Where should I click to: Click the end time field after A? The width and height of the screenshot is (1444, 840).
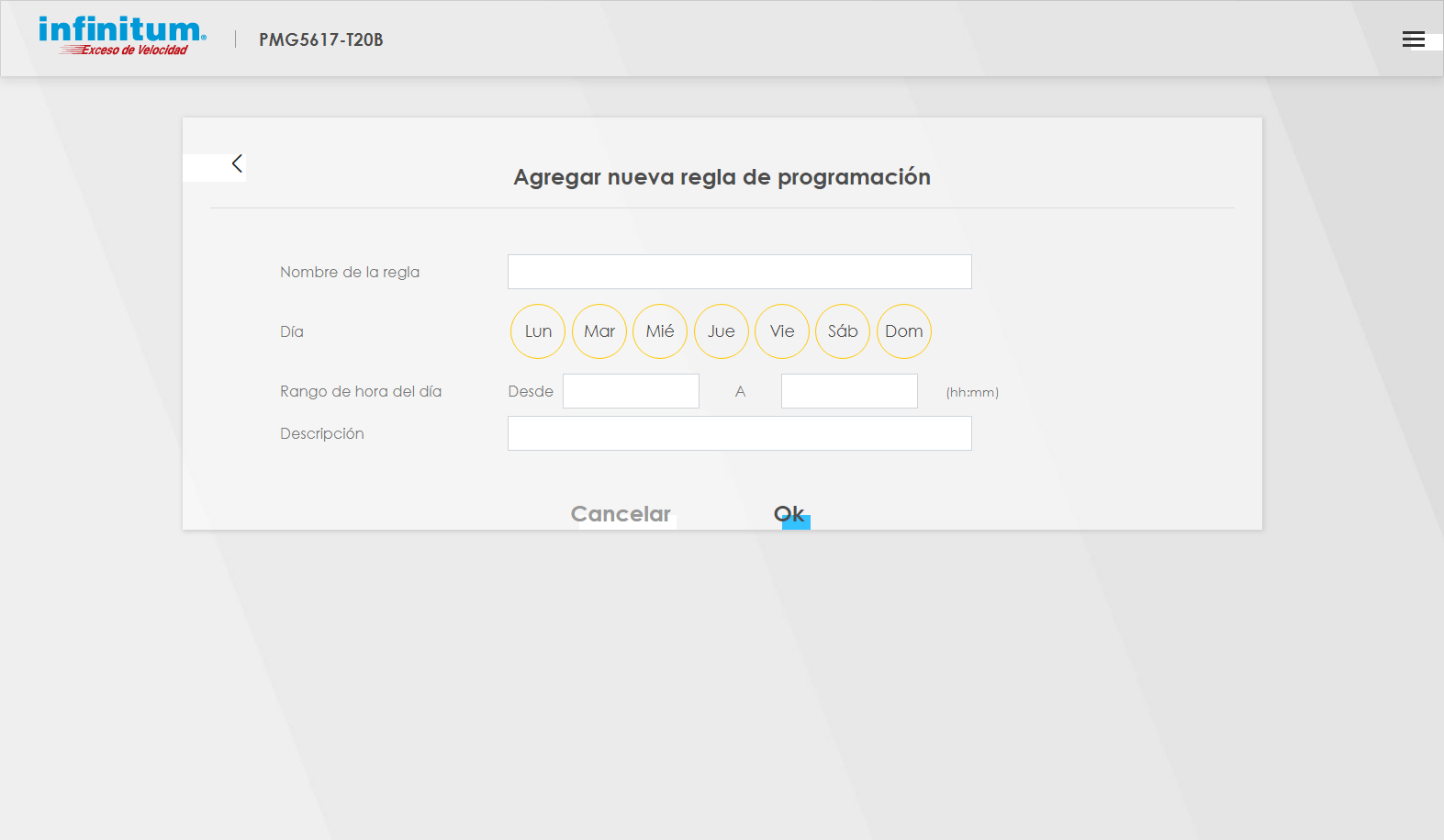click(849, 391)
